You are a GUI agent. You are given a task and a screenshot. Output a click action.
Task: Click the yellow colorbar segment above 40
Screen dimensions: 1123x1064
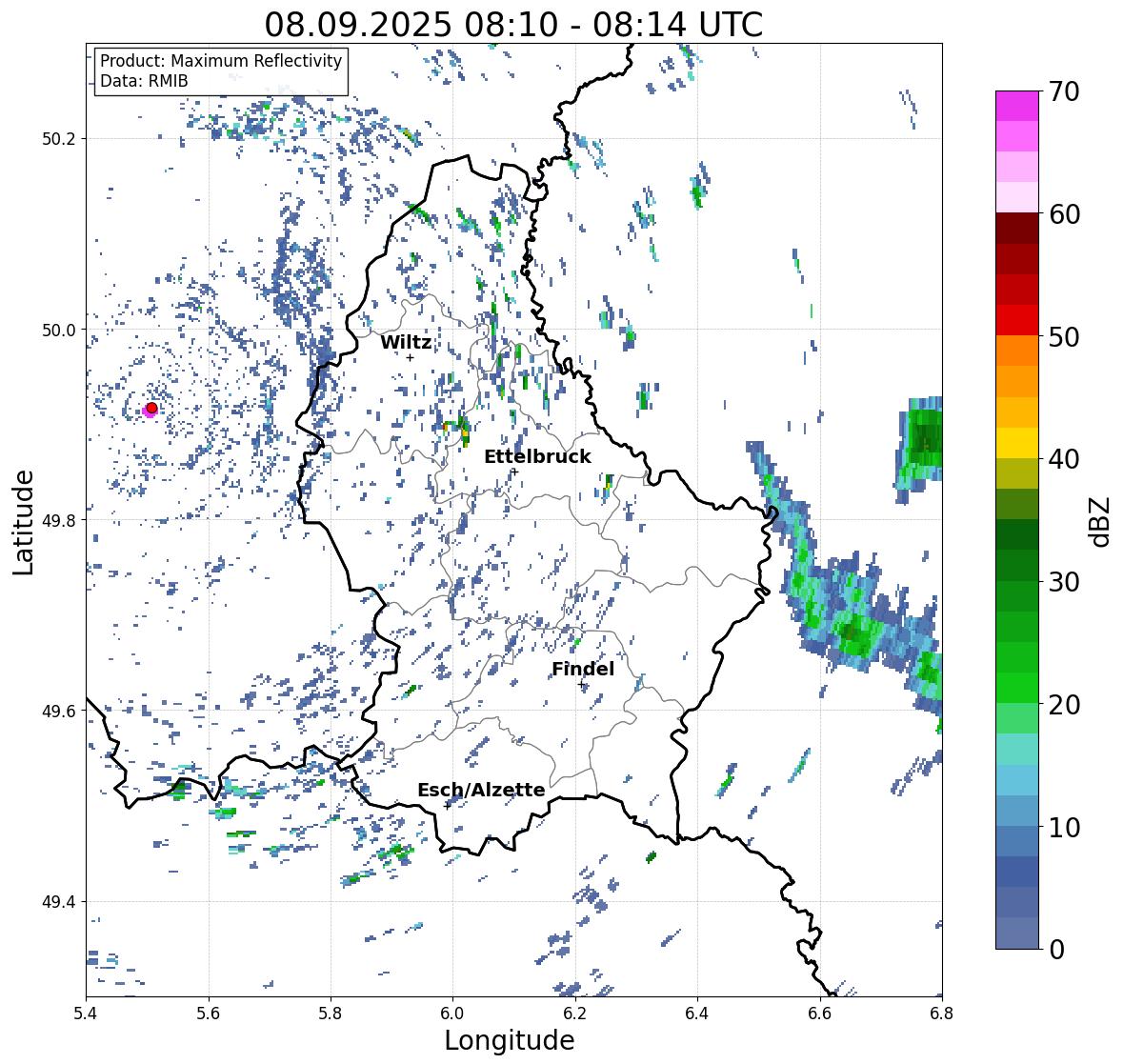(x=1017, y=443)
